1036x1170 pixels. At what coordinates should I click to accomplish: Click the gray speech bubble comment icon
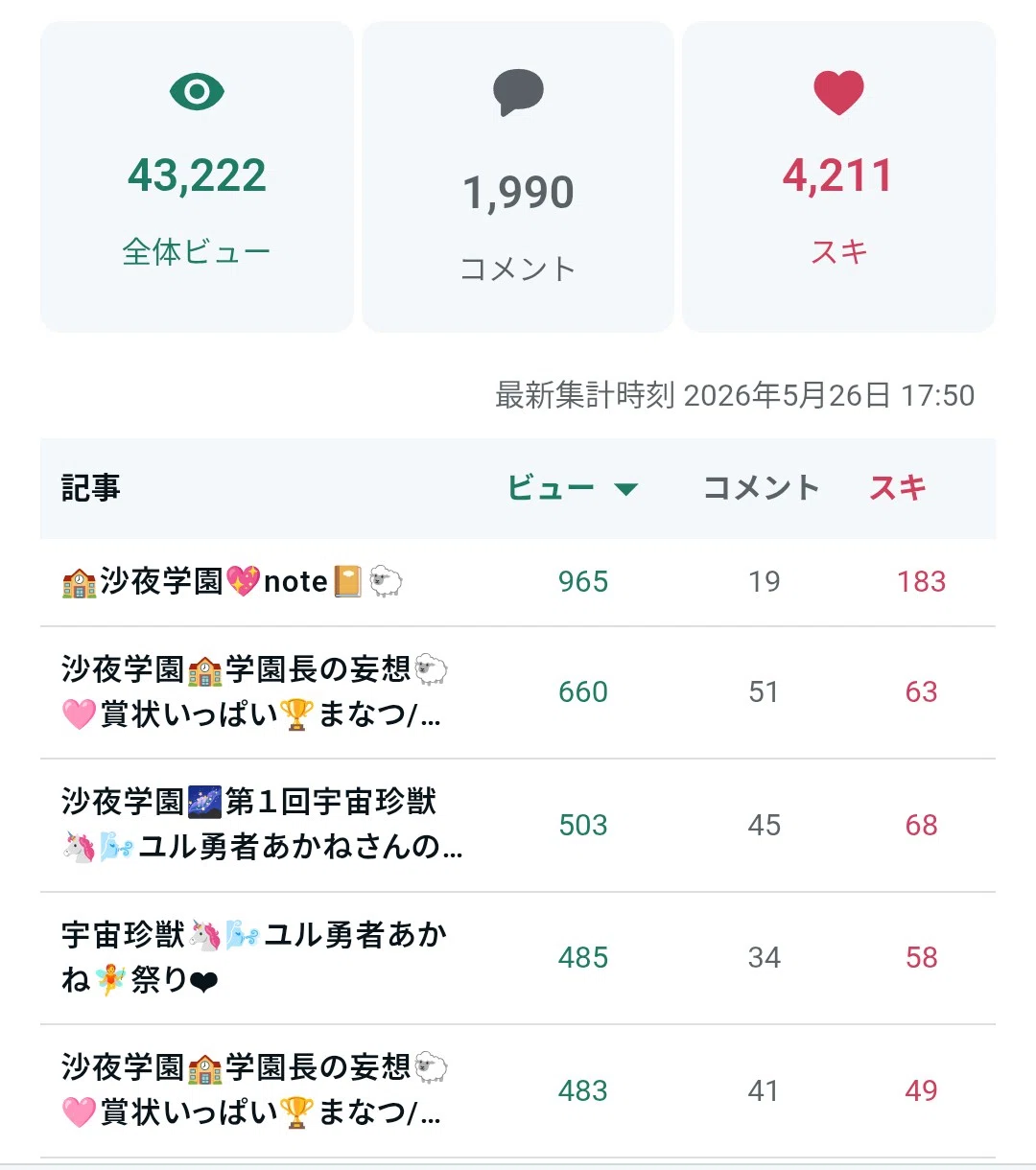click(x=518, y=93)
